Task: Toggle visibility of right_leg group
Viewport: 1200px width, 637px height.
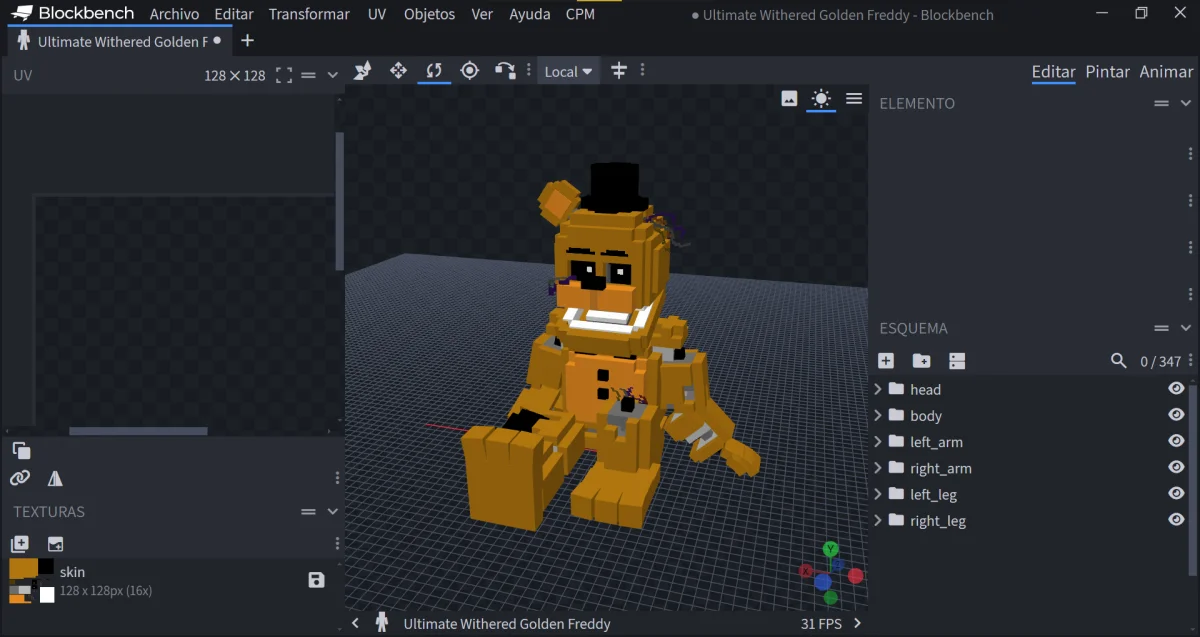Action: [1176, 520]
